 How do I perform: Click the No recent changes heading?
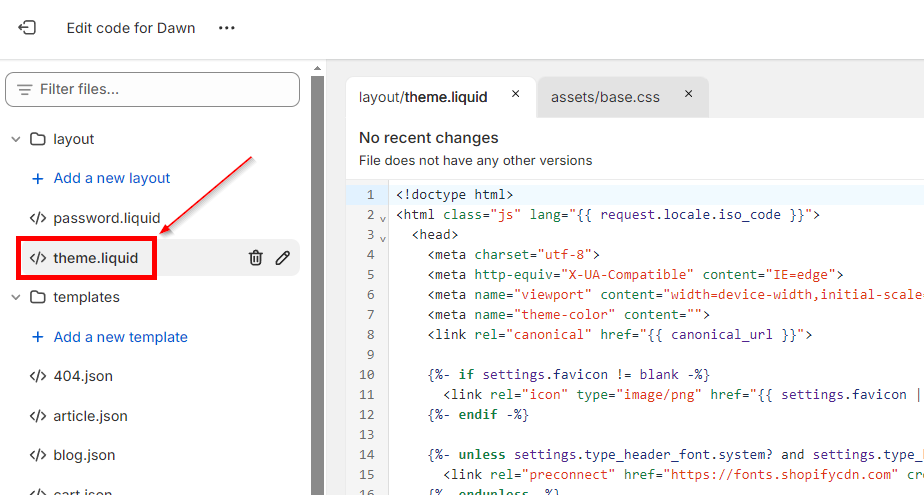tap(428, 138)
